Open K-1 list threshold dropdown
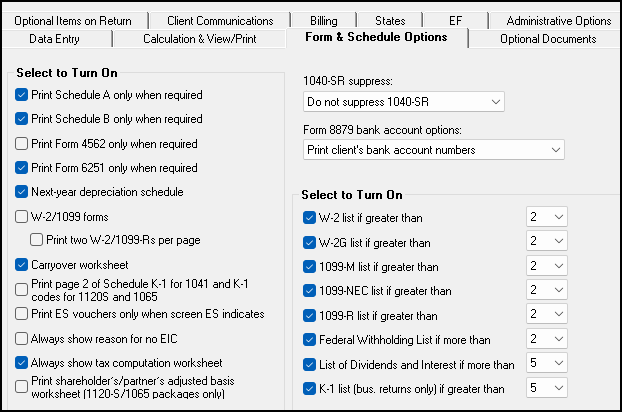 click(x=546, y=389)
